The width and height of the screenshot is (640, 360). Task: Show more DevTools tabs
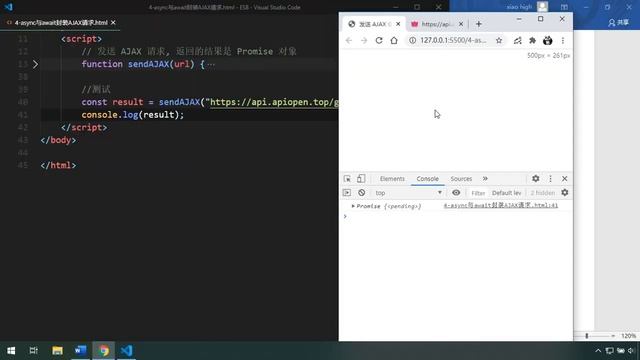pos(485,178)
